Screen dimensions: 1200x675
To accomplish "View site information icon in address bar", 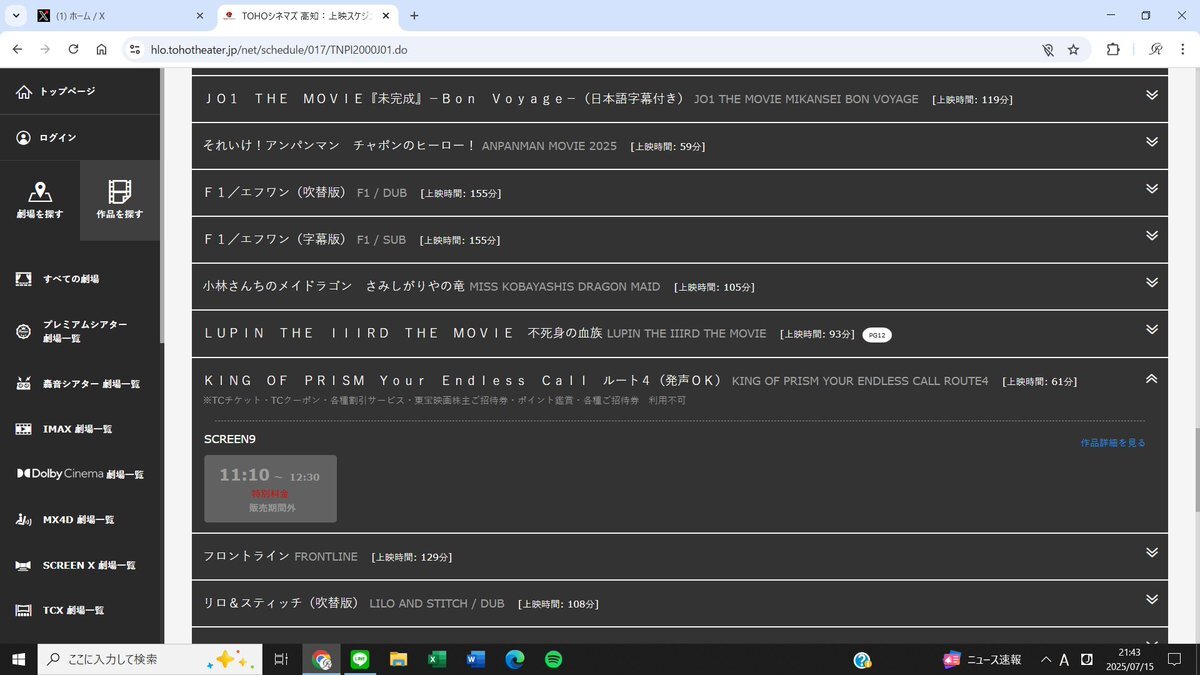I will [x=134, y=49].
